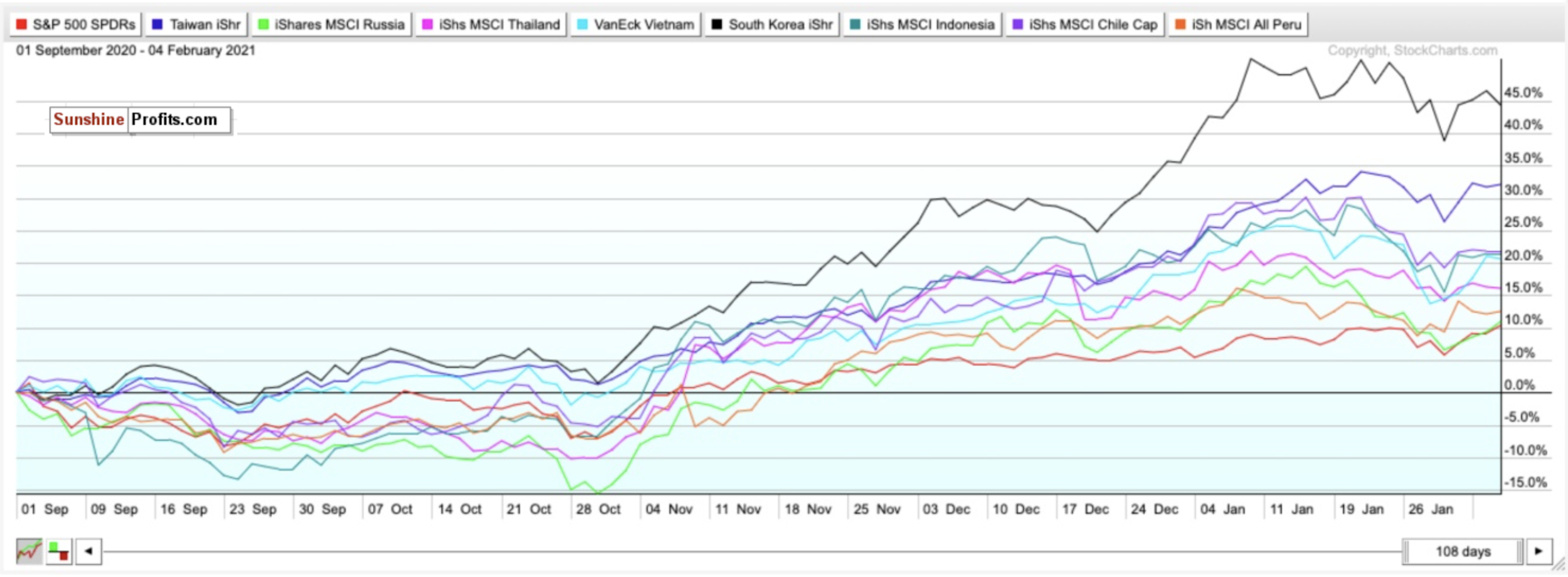This screenshot has width=1568, height=577.
Task: Click the -5.0% y-axis label
Action: tap(1522, 418)
